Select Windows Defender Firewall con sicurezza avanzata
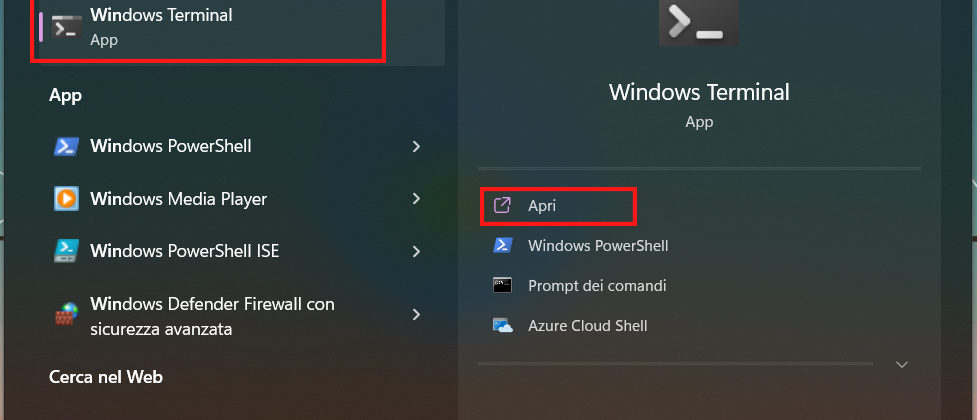The image size is (977, 420). point(212,316)
